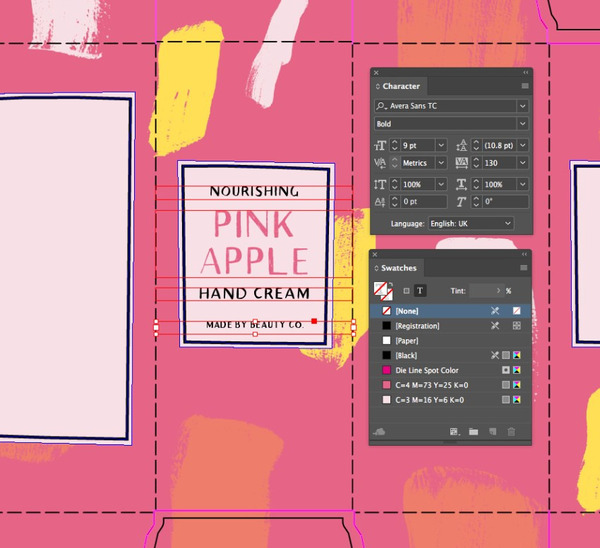Toggle Formatting Affects Container button
The width and height of the screenshot is (600, 548).
pos(405,291)
